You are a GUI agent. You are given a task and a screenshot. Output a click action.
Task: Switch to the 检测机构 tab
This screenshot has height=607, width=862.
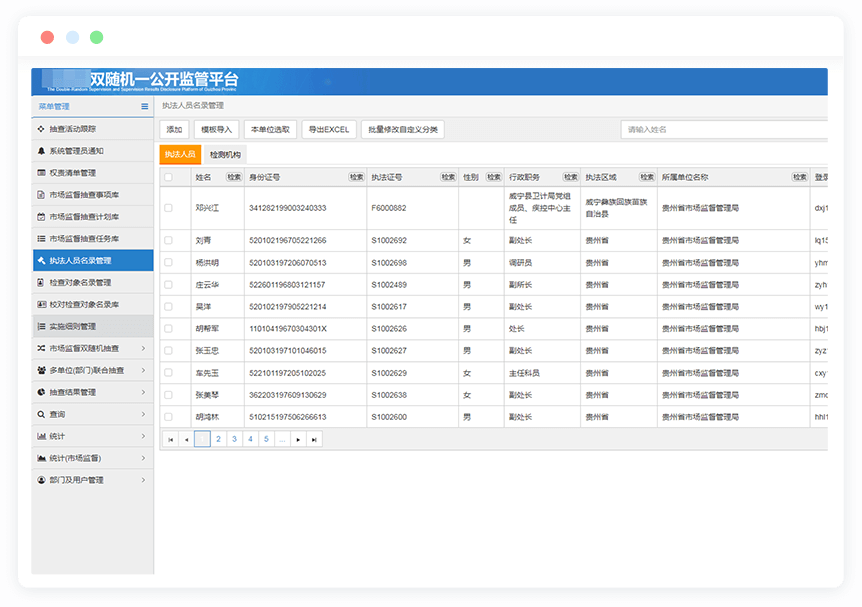tap(224, 155)
